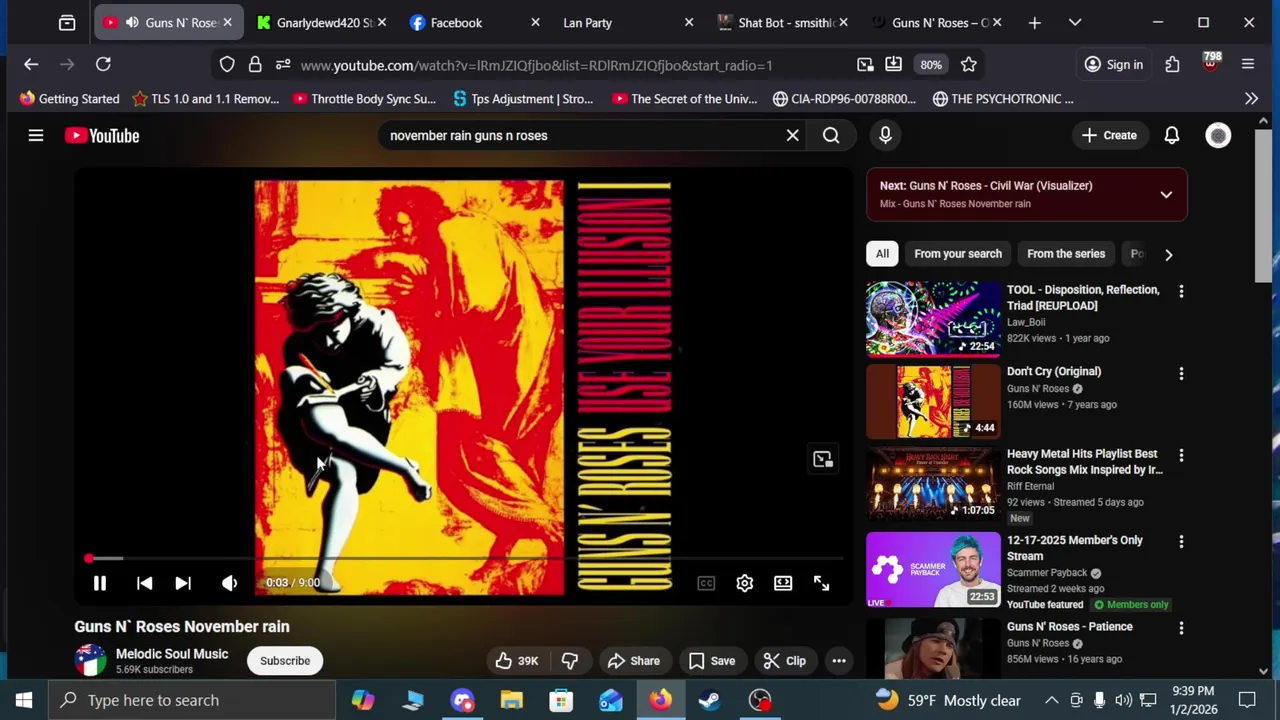1280x720 pixels.
Task: Search with your voice microphone
Action: (x=885, y=135)
